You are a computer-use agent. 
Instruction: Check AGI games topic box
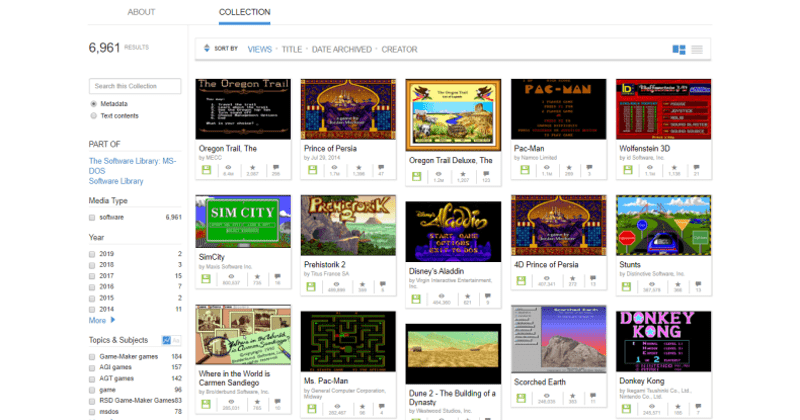(x=92, y=368)
